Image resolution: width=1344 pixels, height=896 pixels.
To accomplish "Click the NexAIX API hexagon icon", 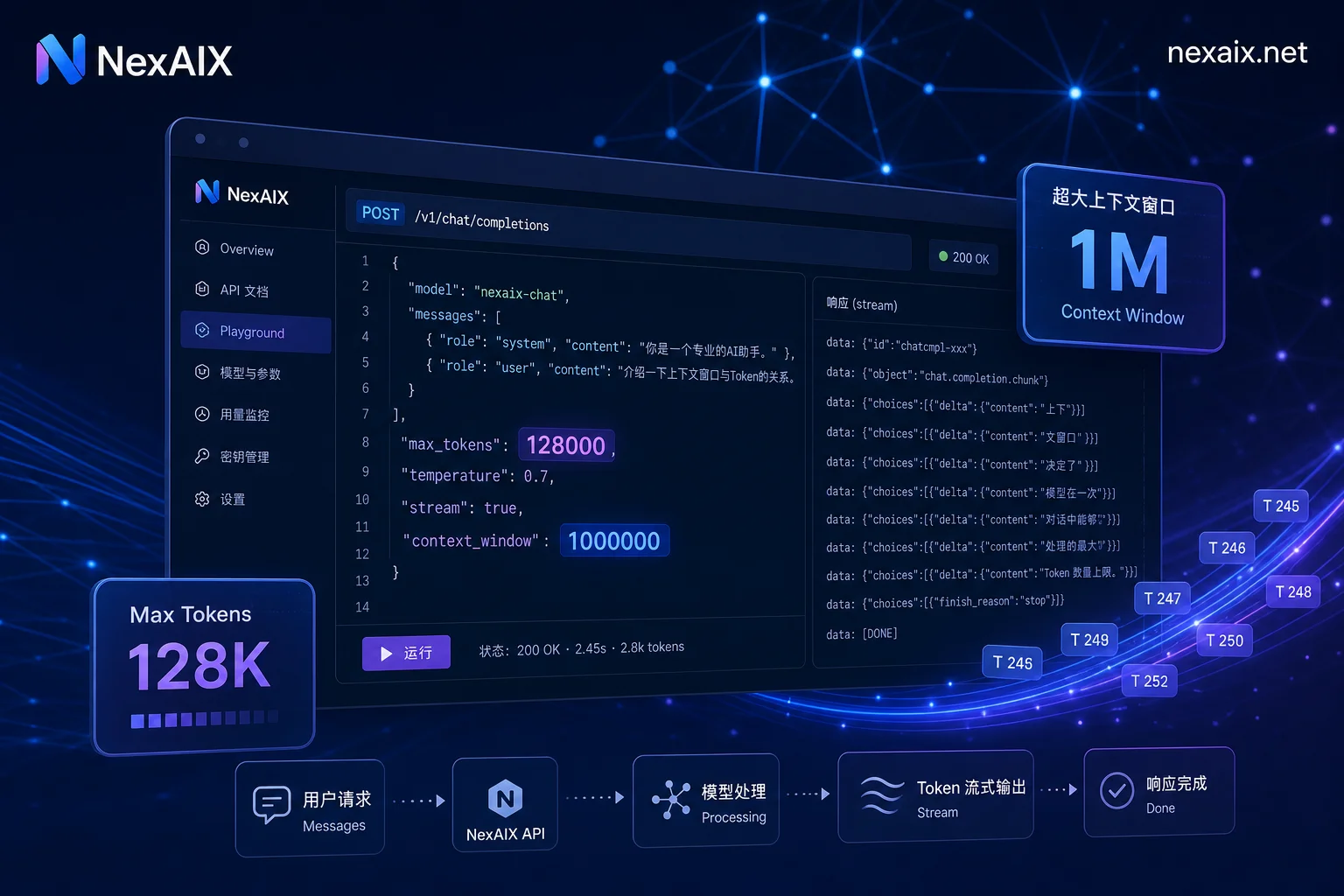I will click(505, 798).
